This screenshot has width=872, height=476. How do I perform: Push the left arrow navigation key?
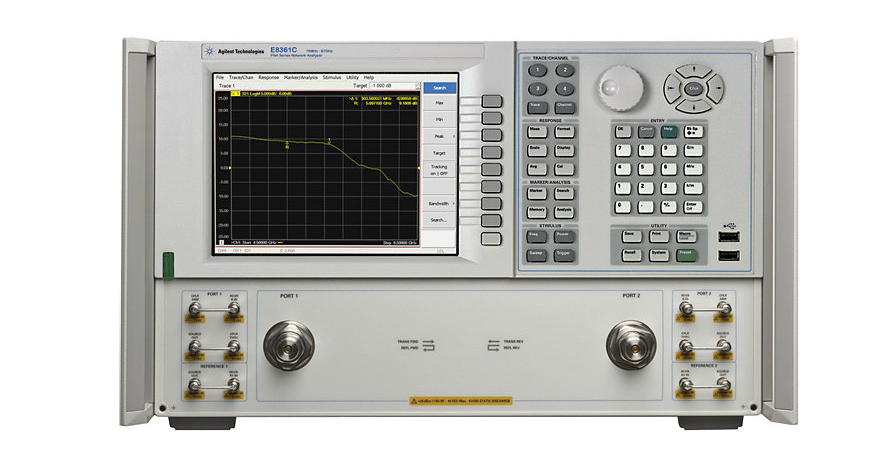click(x=672, y=88)
